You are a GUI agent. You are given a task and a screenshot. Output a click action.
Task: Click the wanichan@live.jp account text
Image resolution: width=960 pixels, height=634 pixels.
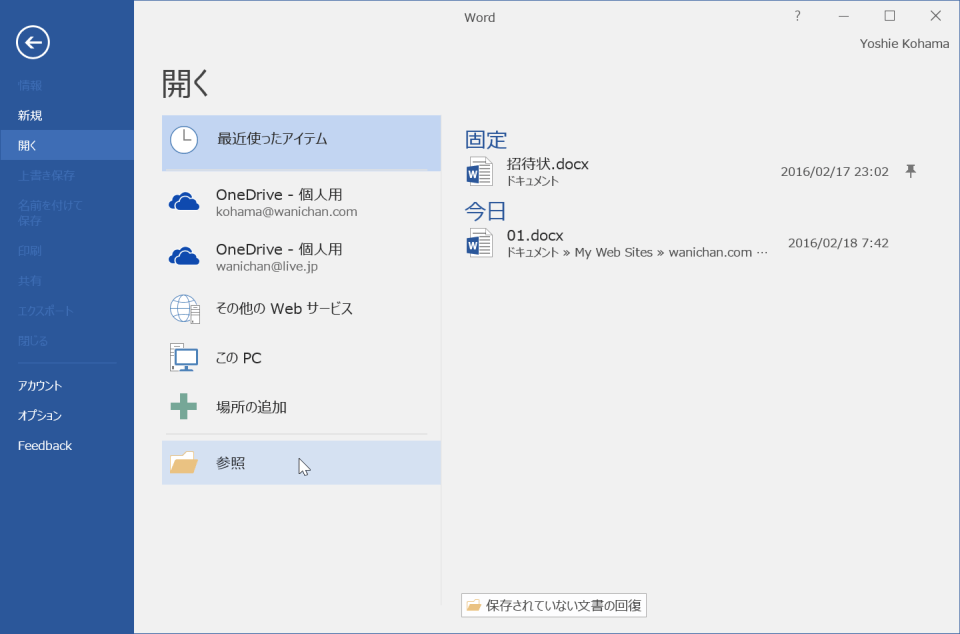[x=267, y=266]
